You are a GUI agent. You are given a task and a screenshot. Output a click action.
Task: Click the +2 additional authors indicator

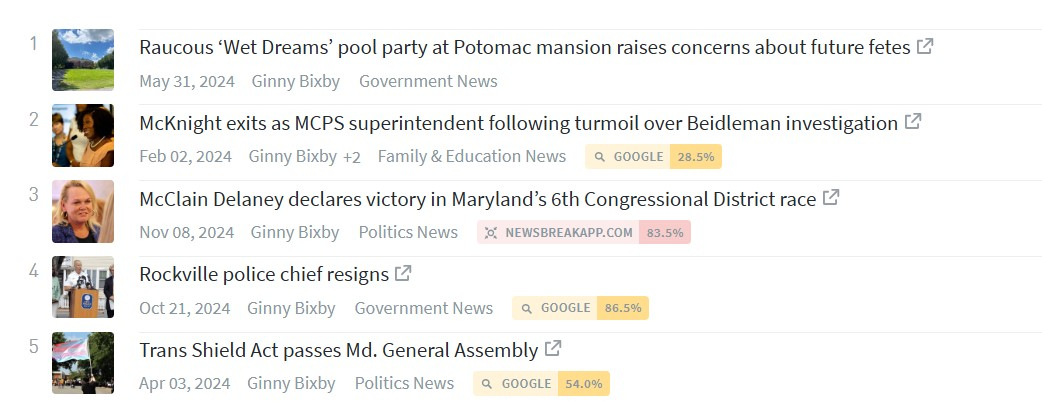coord(351,157)
